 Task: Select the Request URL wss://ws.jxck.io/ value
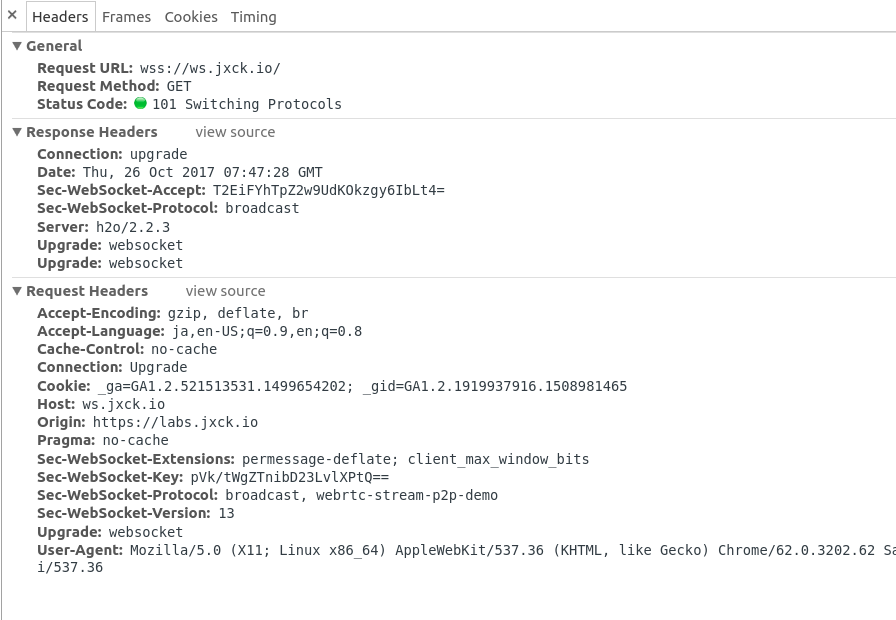[x=210, y=69]
